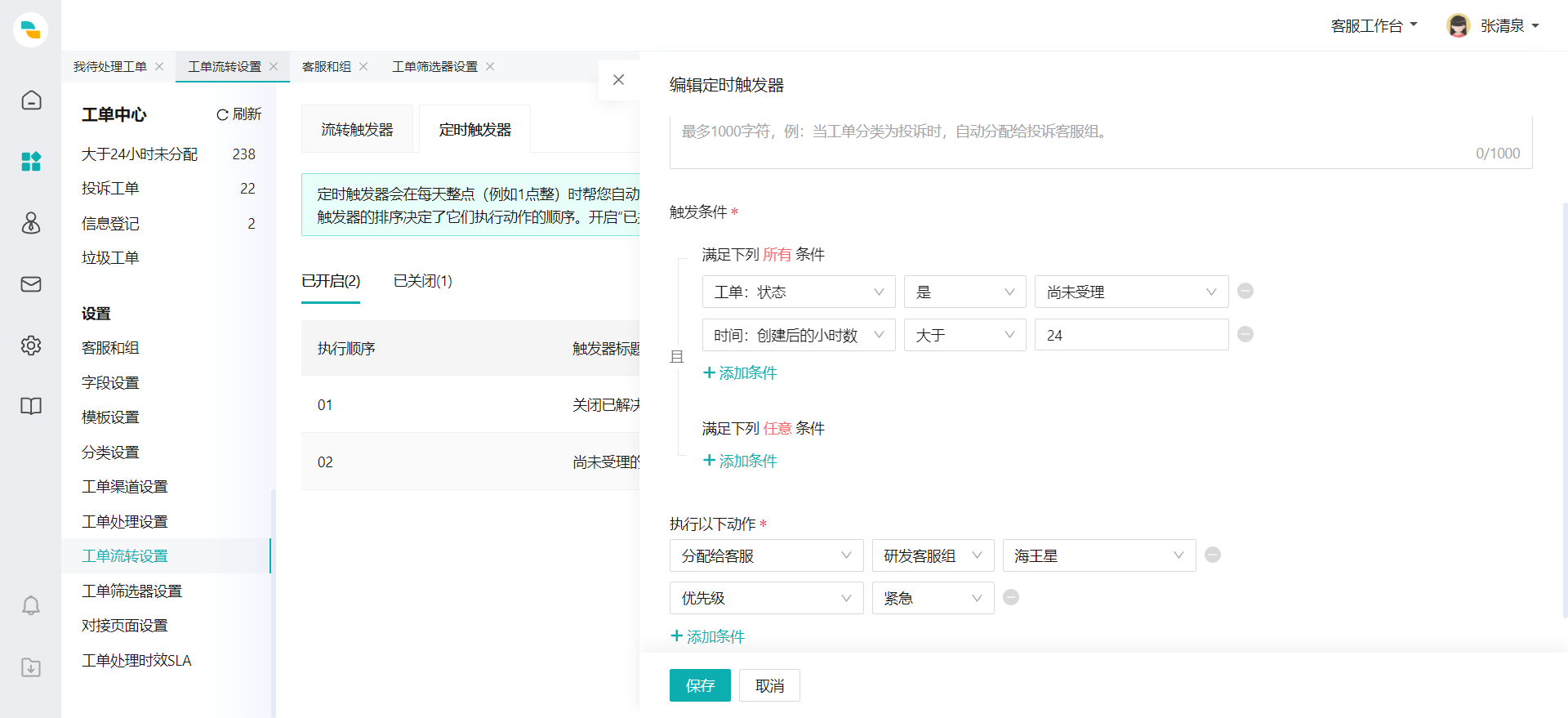
Task: Open the download box icon in sidebar
Action: pos(31,667)
